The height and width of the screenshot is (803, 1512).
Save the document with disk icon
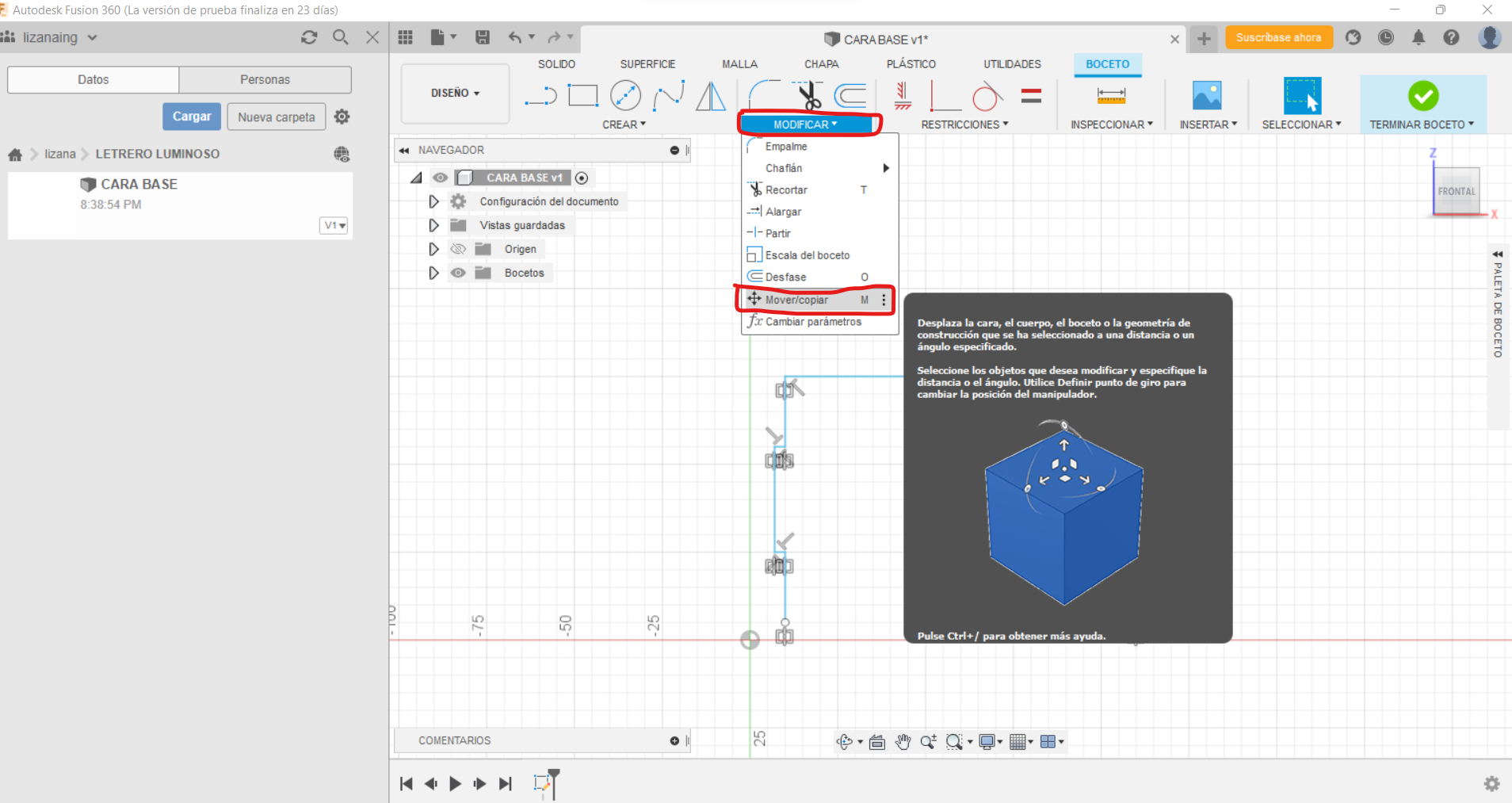tap(482, 37)
